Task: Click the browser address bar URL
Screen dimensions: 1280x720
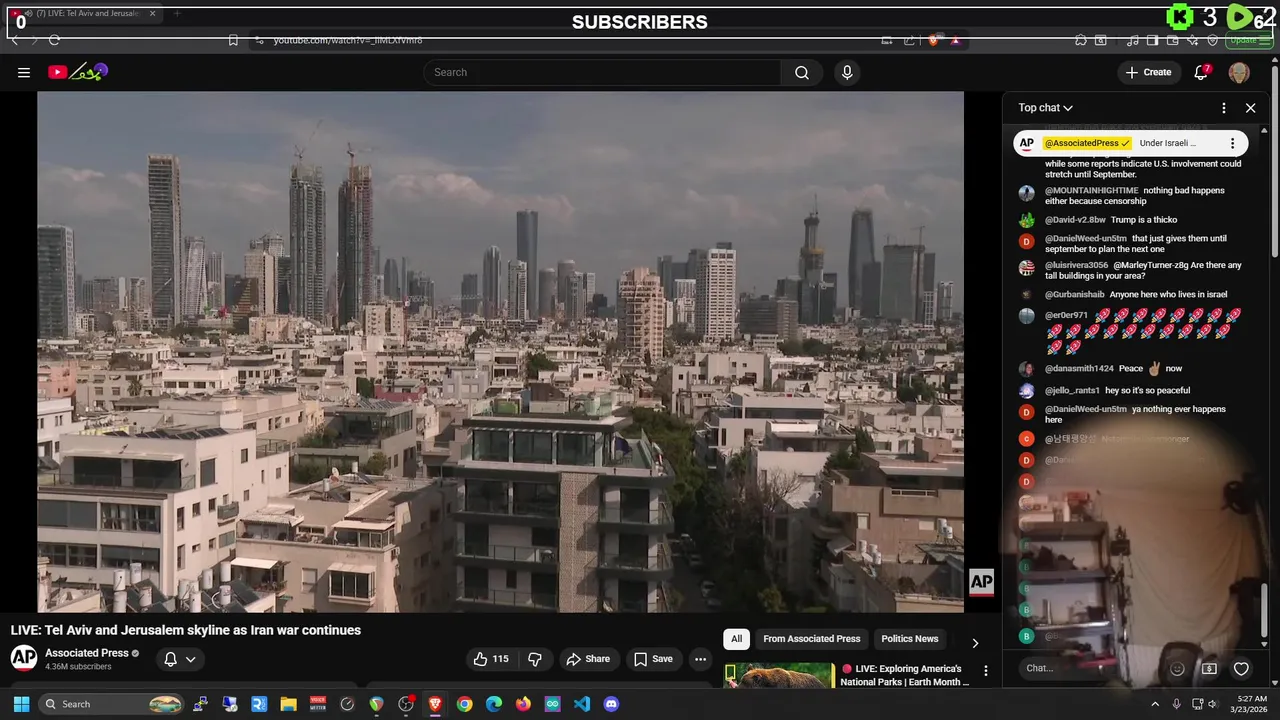Action: (x=348, y=40)
